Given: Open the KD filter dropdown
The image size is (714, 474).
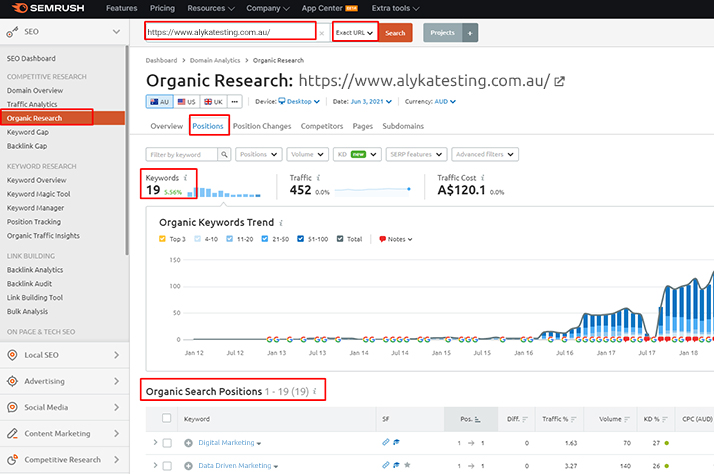Looking at the screenshot, I should [x=357, y=154].
